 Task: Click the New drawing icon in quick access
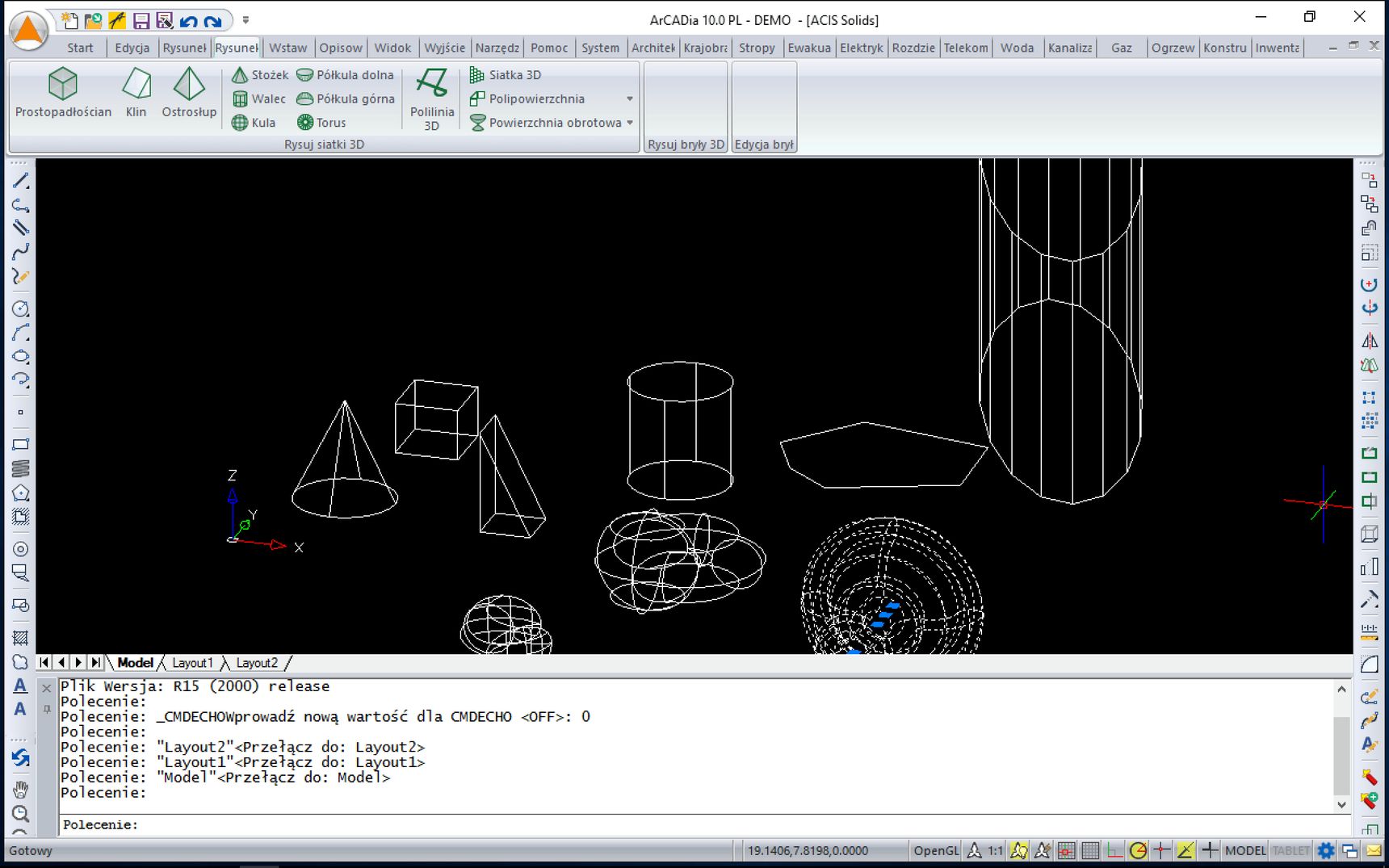(70, 20)
